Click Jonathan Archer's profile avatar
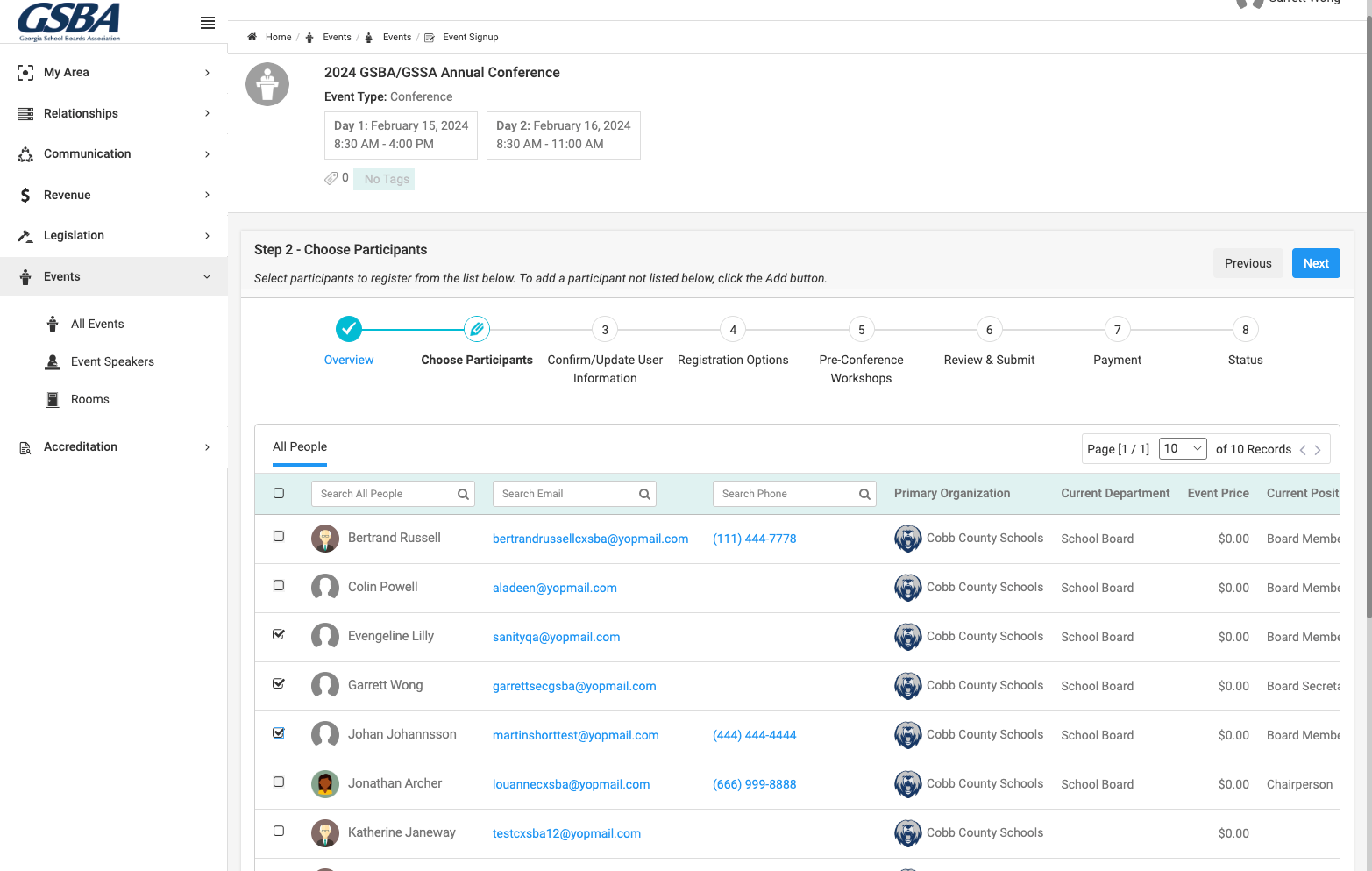 pos(325,784)
